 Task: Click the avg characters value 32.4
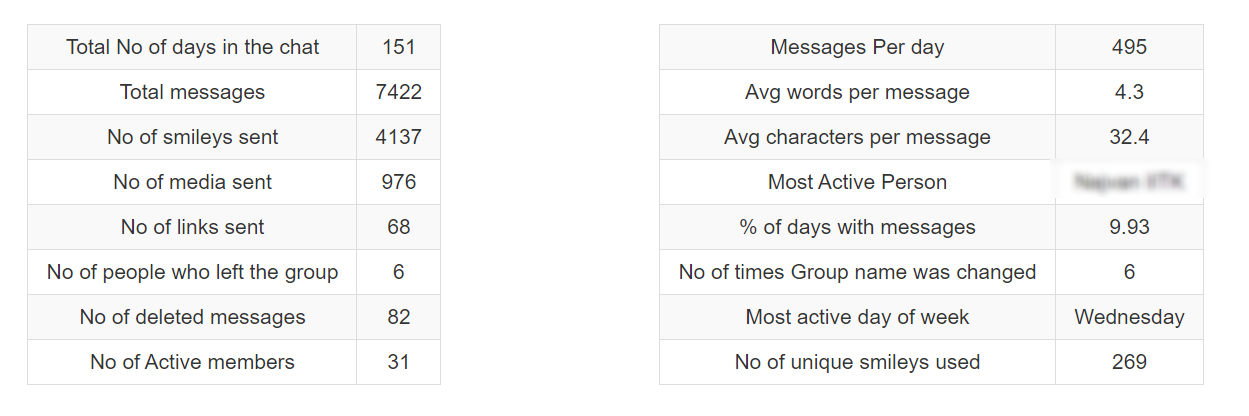(1129, 137)
